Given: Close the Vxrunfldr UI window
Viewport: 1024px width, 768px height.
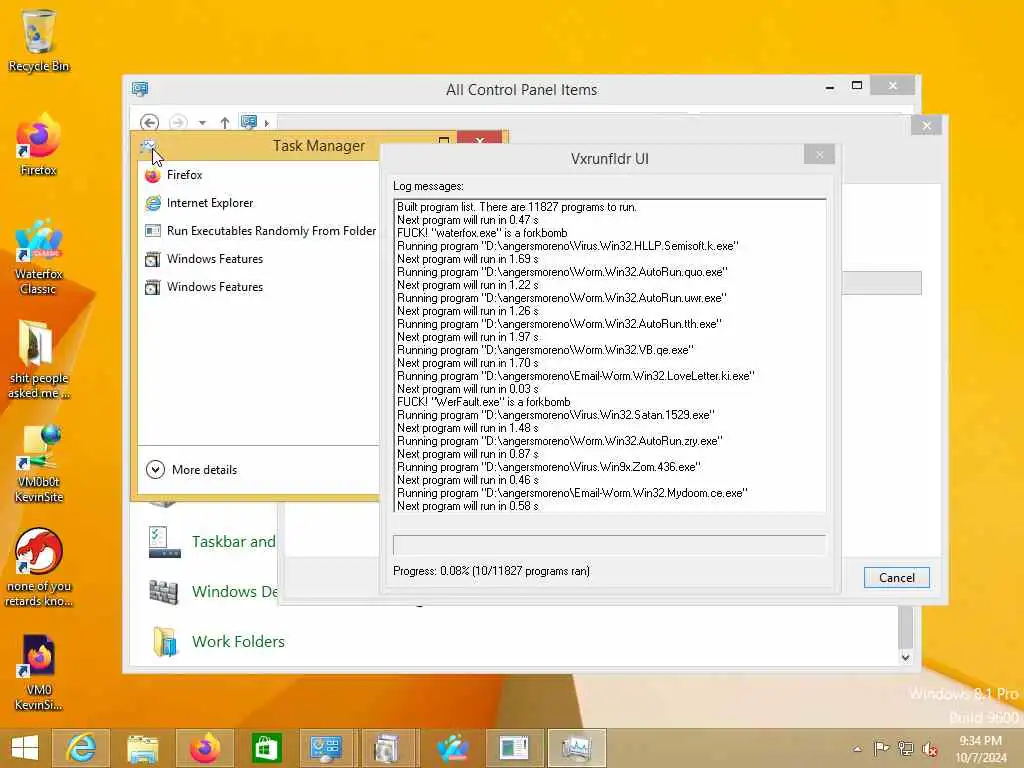Looking at the screenshot, I should pos(820,155).
